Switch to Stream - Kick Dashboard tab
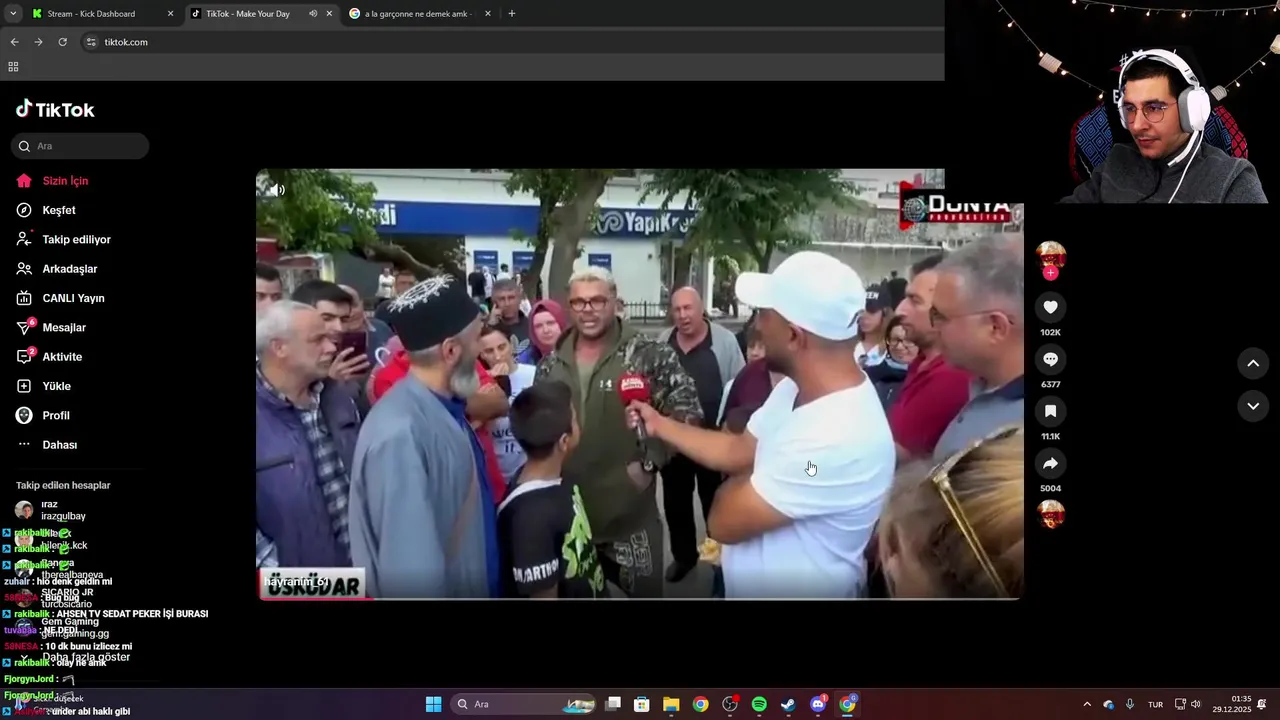This screenshot has height=720, width=1280. click(92, 14)
